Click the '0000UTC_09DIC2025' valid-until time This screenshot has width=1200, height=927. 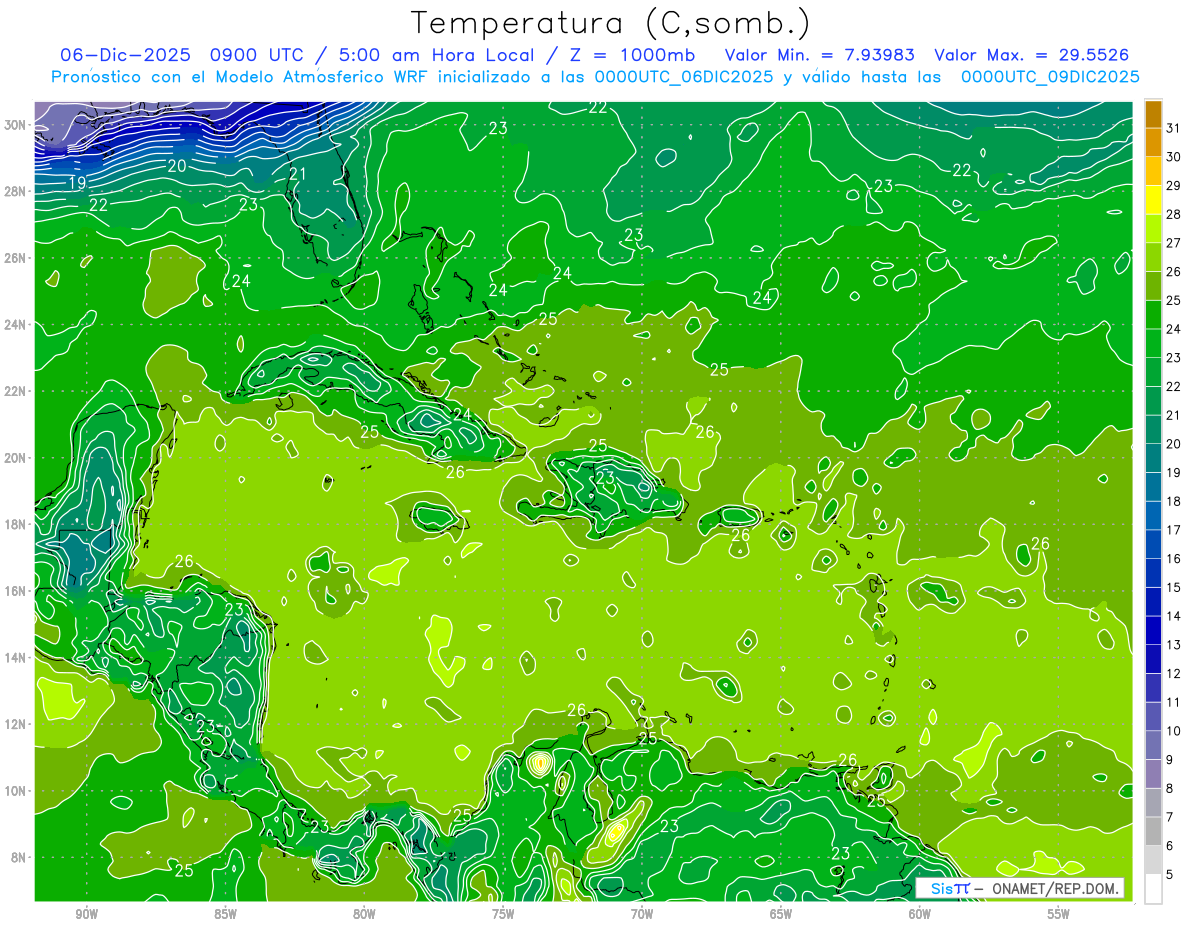tap(1050, 77)
